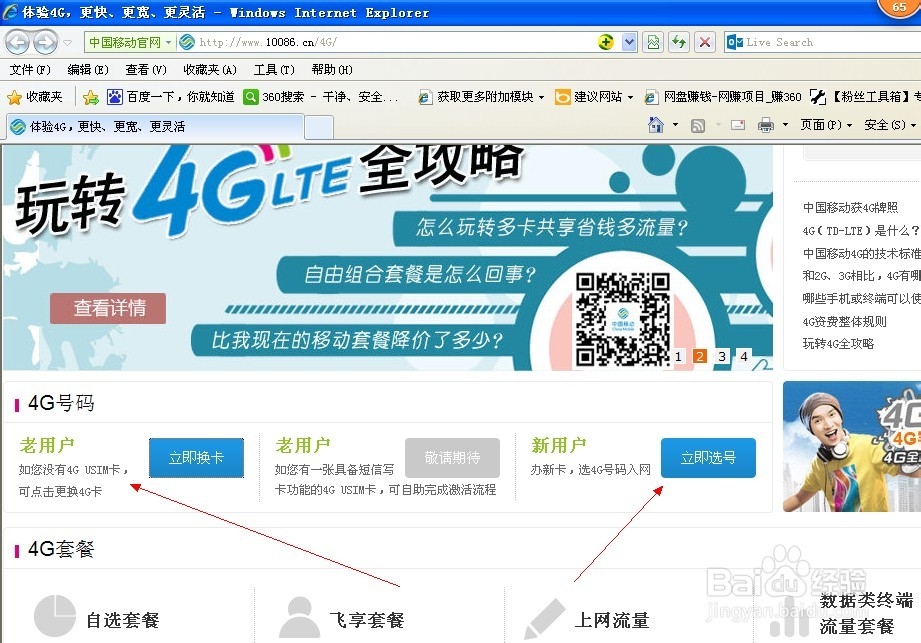Open the 4G(TD-LTE)是什么 link
The width and height of the screenshot is (921, 643).
point(861,230)
